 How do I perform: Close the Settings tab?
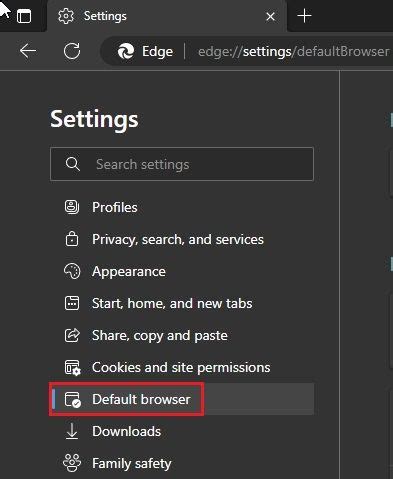270,16
